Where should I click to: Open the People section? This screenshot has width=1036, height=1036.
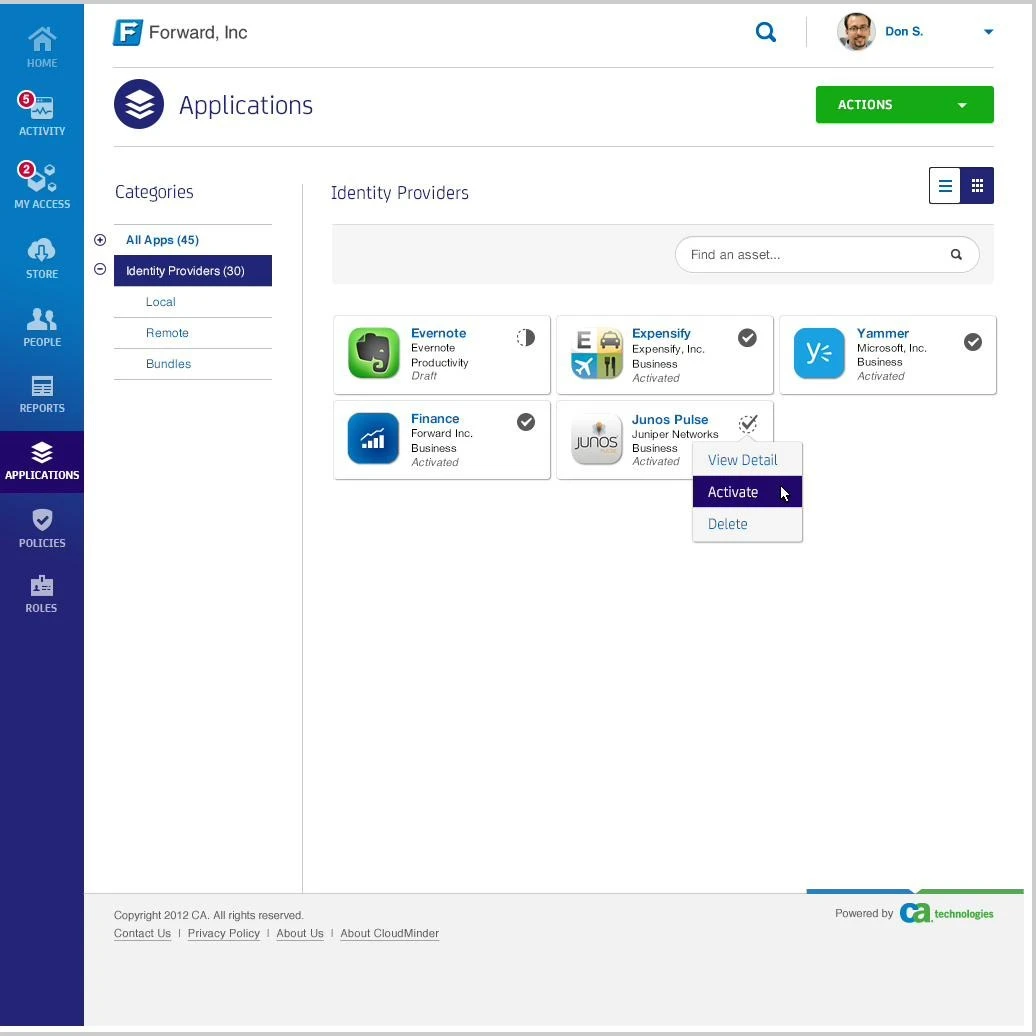pos(42,327)
